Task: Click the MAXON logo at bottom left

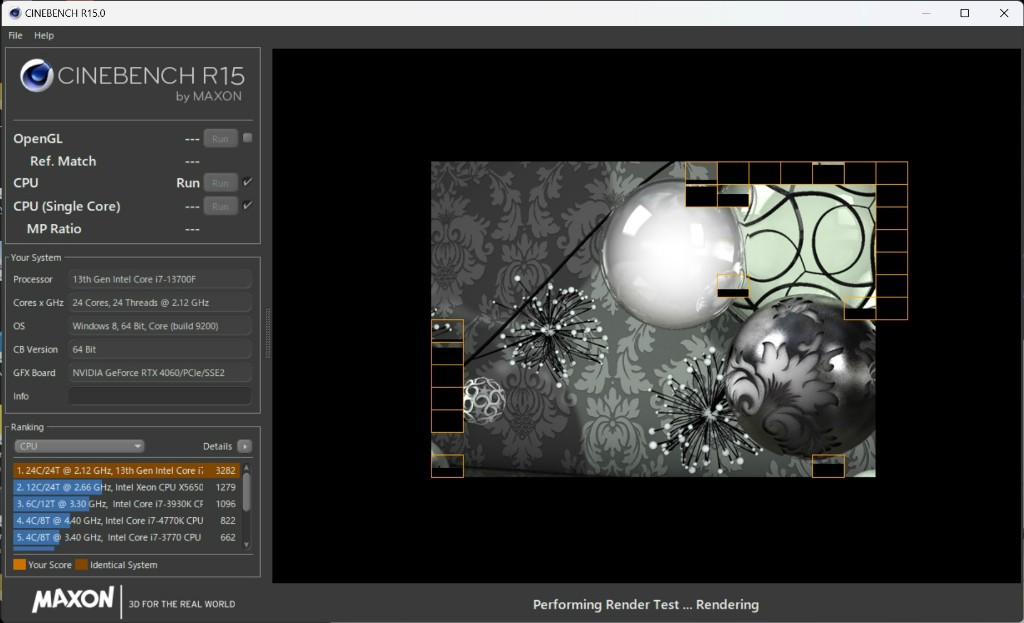Action: (x=73, y=600)
